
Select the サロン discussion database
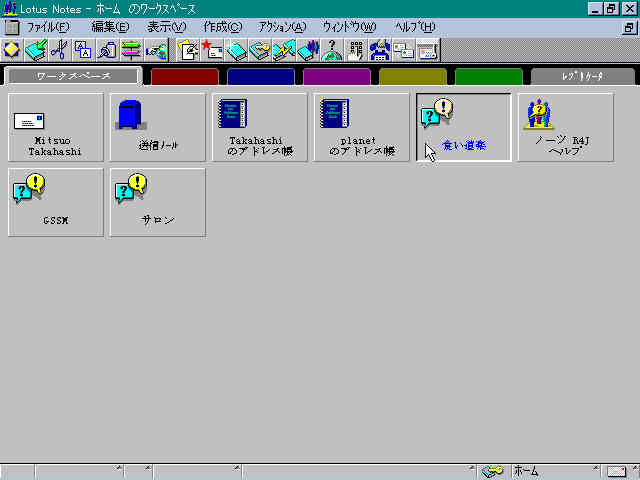(x=158, y=202)
